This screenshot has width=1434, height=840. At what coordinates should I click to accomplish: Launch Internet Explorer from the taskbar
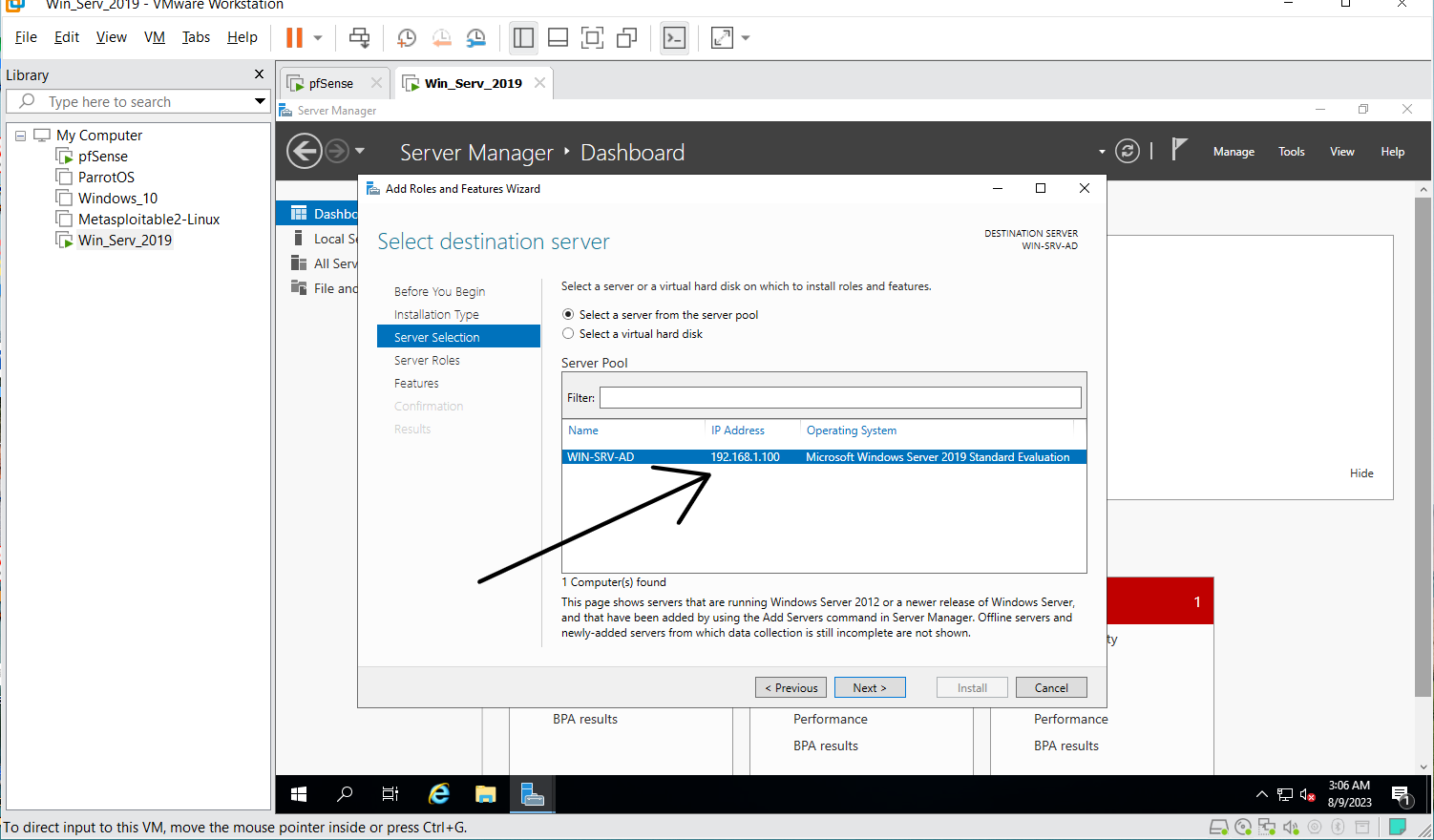point(439,794)
